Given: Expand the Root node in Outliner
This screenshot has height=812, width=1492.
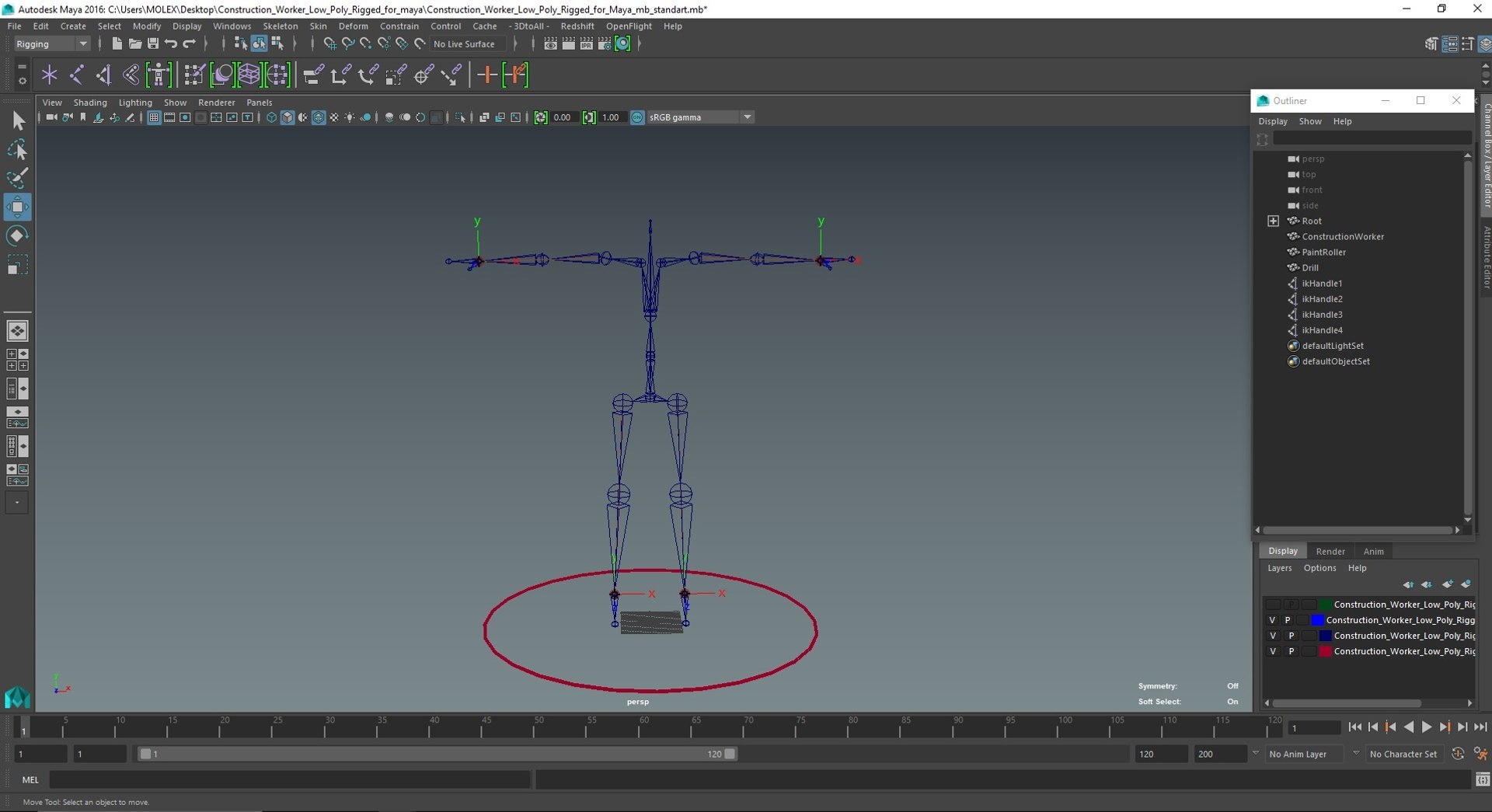Looking at the screenshot, I should 1273,221.
